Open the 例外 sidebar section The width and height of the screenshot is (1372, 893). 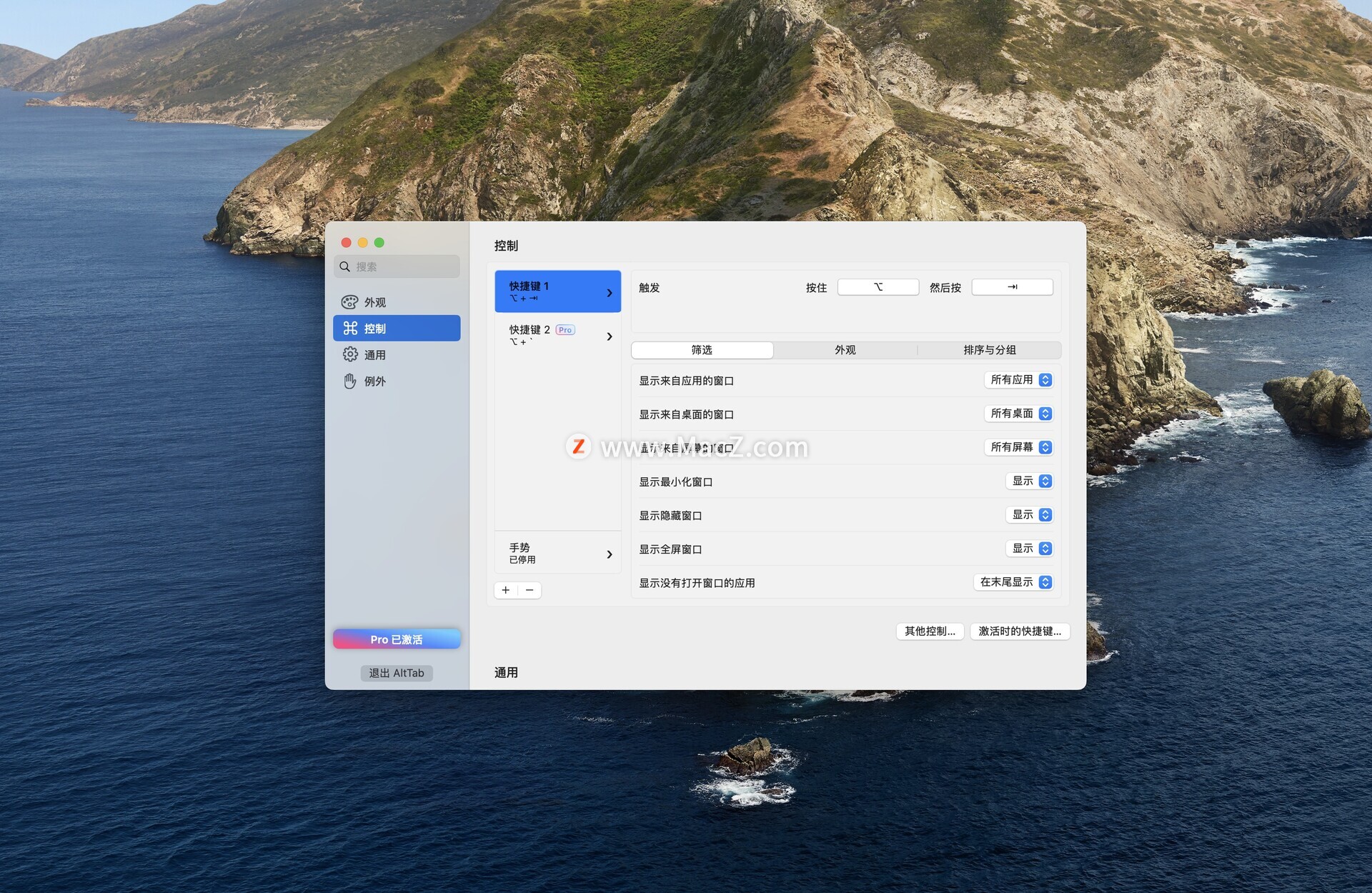397,381
